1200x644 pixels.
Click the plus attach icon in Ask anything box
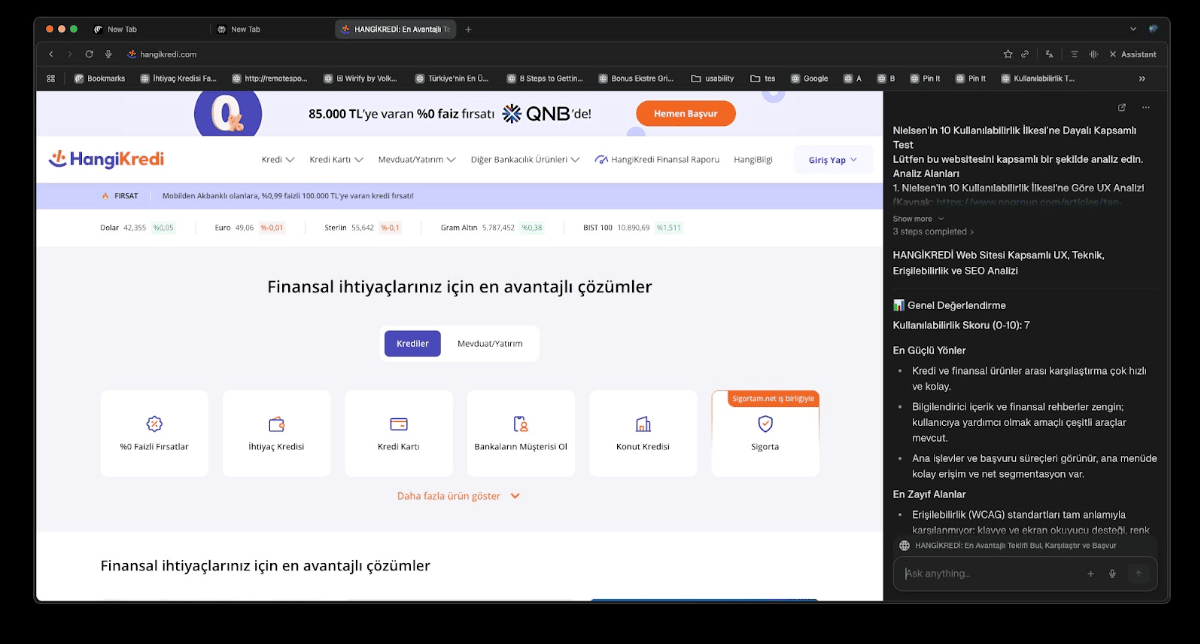[1091, 574]
